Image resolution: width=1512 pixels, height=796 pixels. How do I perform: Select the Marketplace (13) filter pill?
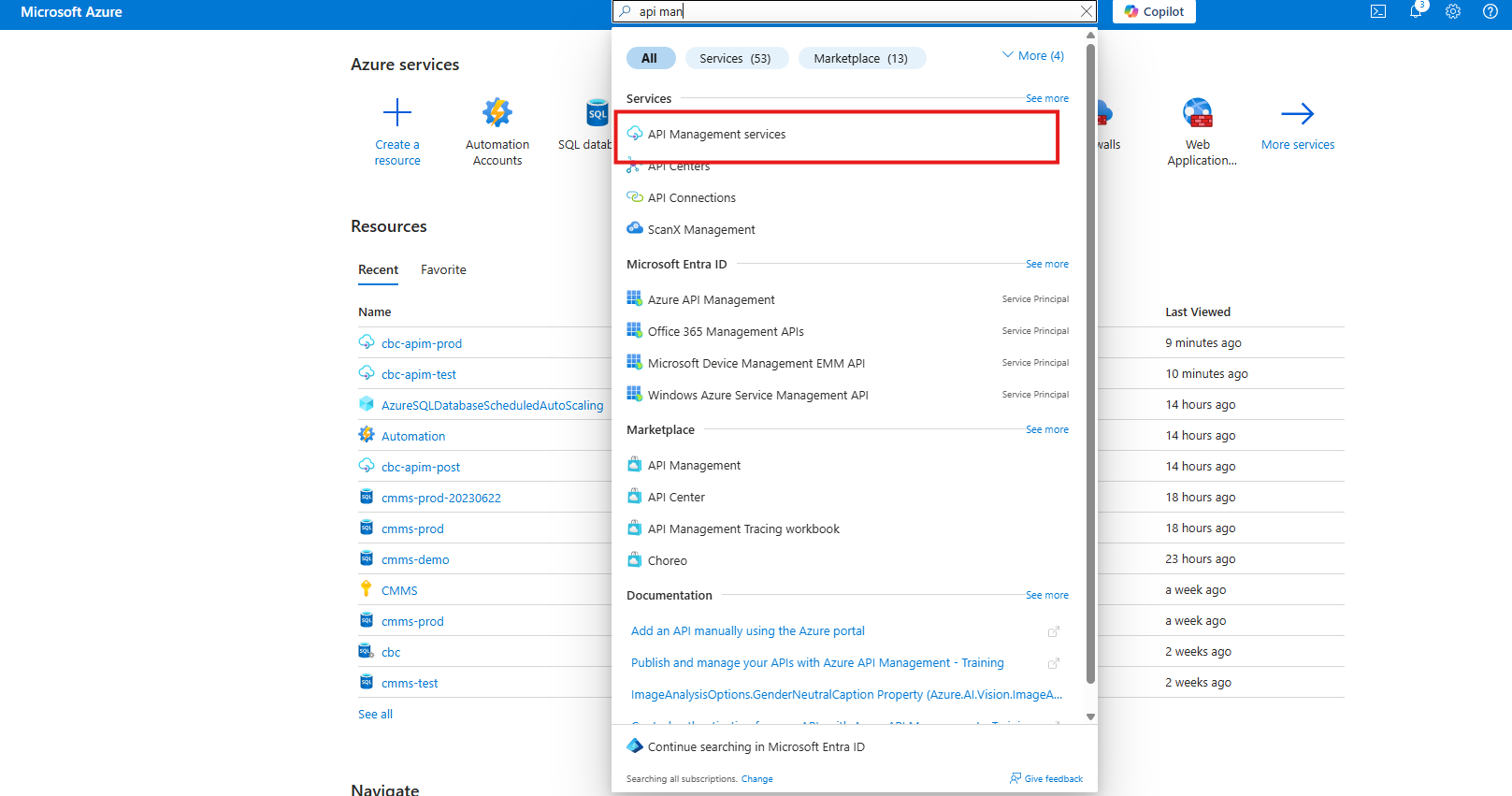click(x=860, y=58)
